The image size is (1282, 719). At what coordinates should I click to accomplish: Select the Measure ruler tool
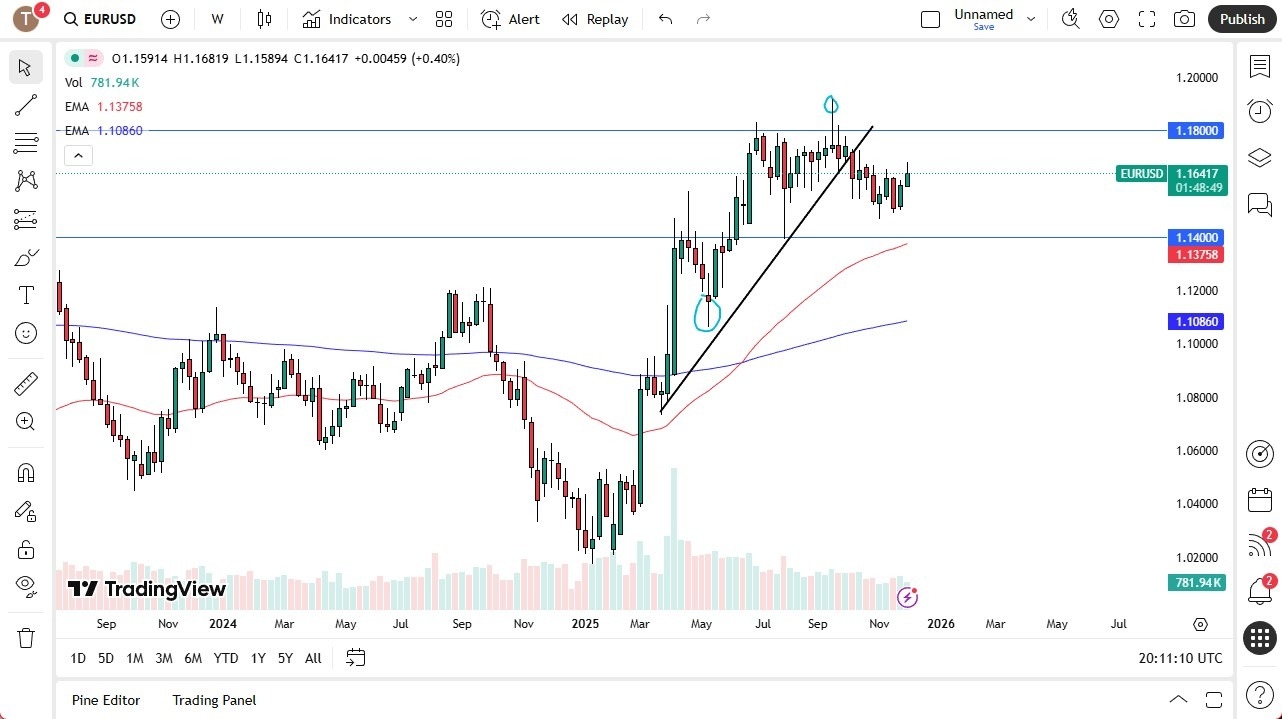(x=25, y=383)
